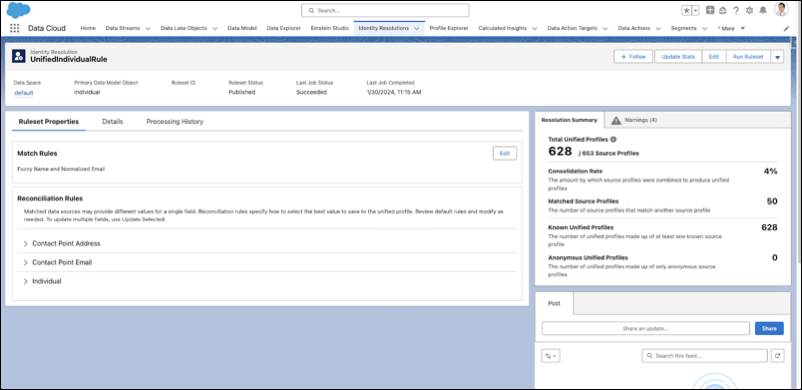This screenshot has height=390, width=802.
Task: Open the App Launcher grid icon
Action: tap(14, 28)
